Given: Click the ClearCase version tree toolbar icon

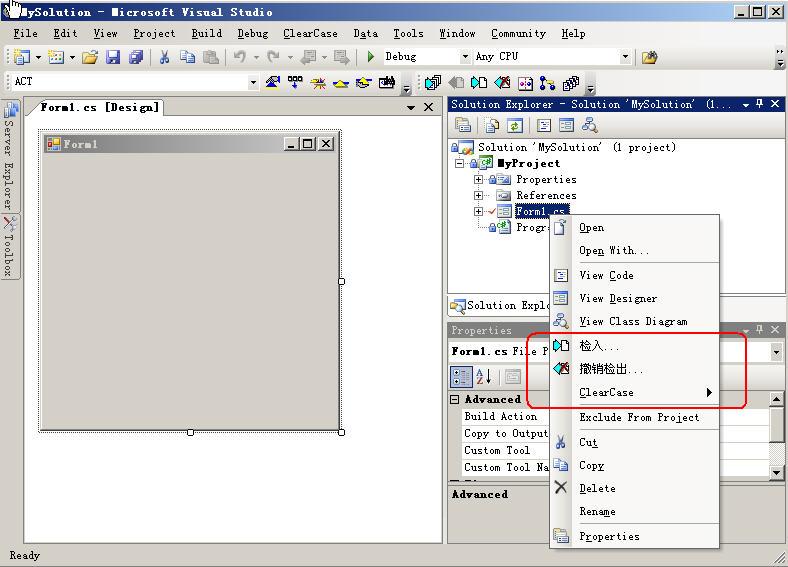Looking at the screenshot, I should 547,82.
